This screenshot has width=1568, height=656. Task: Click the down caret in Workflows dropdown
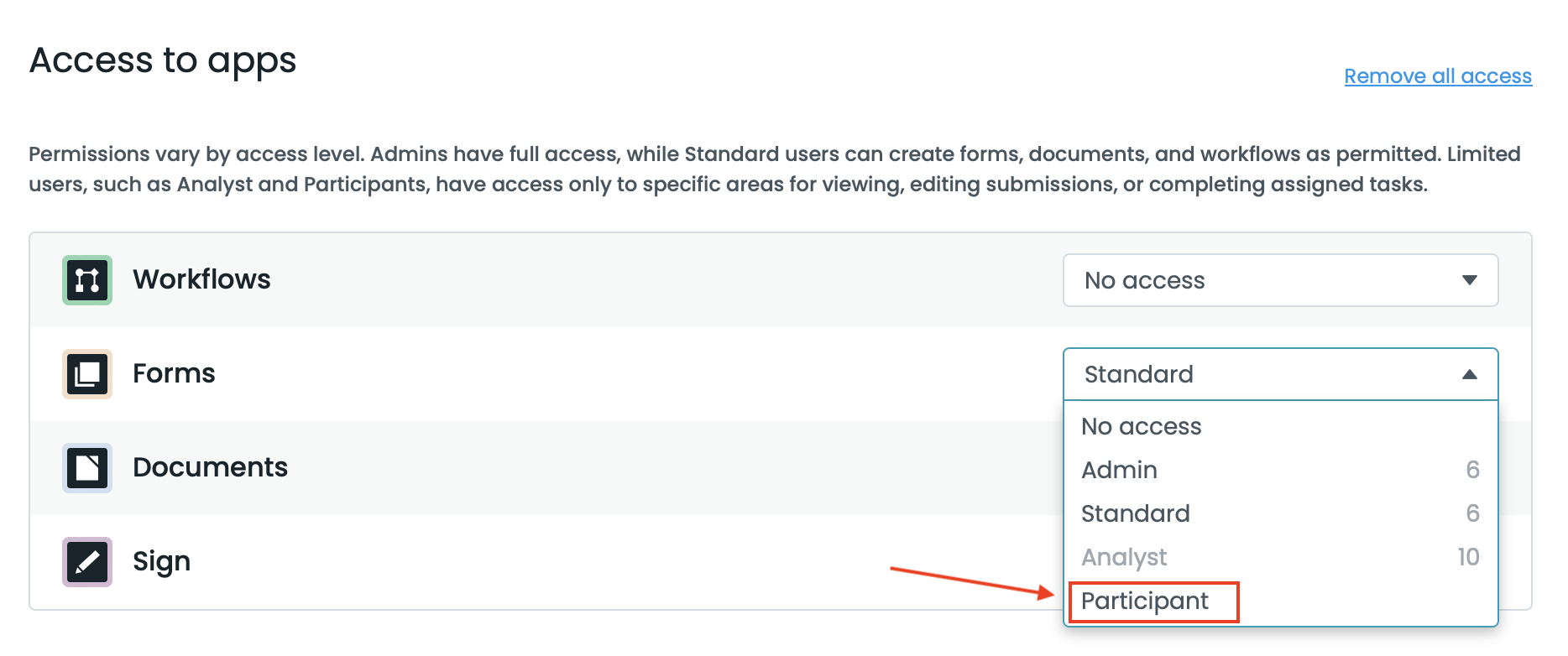[1469, 280]
